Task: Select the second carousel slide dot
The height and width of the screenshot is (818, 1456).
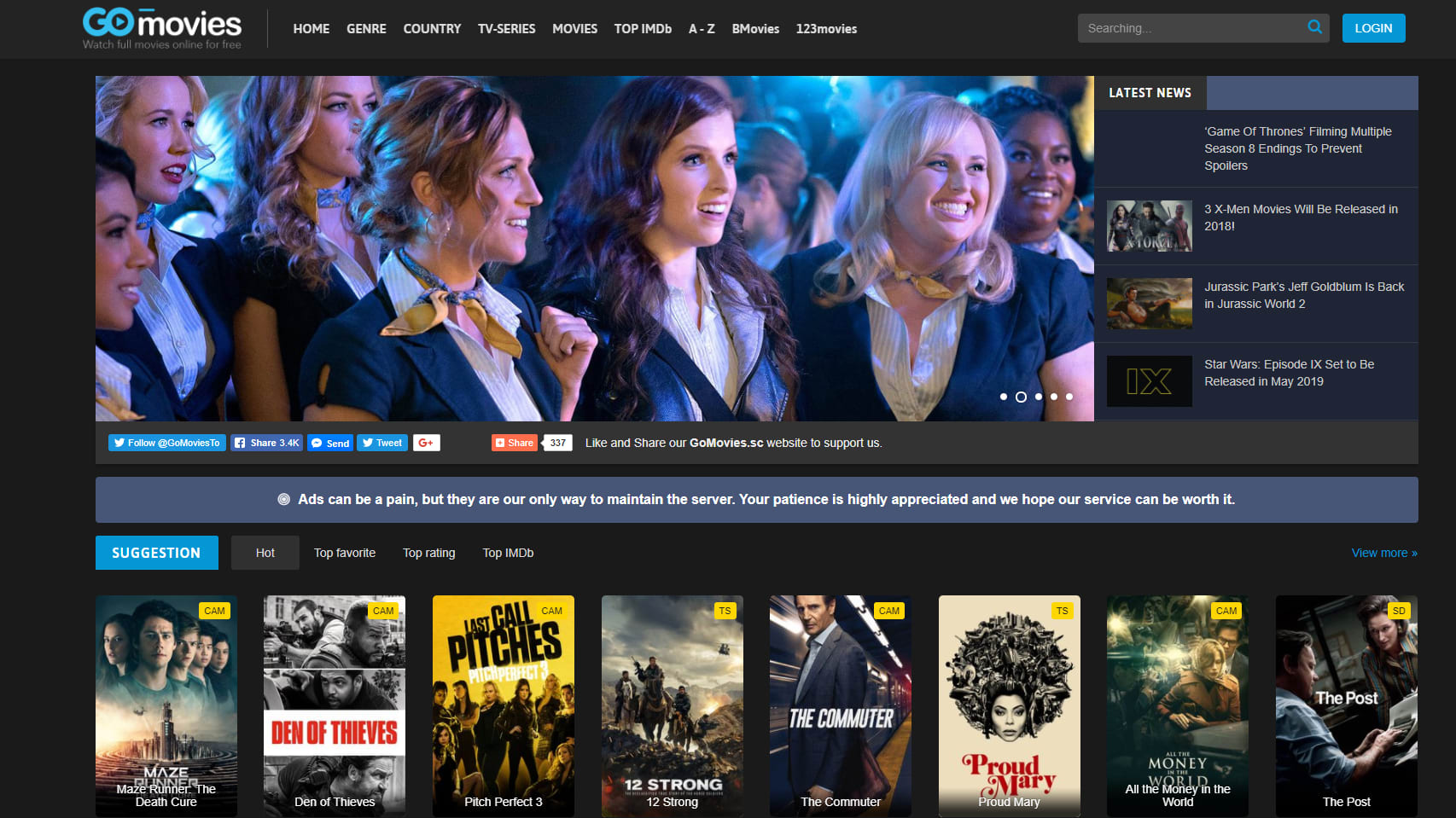Action: (x=1021, y=397)
